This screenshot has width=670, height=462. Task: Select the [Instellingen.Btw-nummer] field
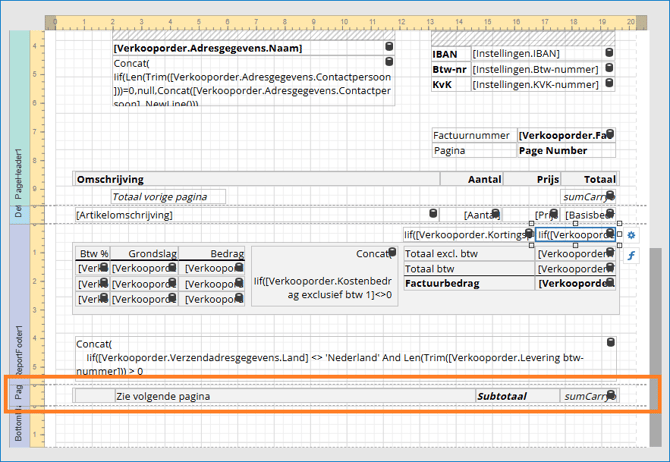tap(535, 69)
